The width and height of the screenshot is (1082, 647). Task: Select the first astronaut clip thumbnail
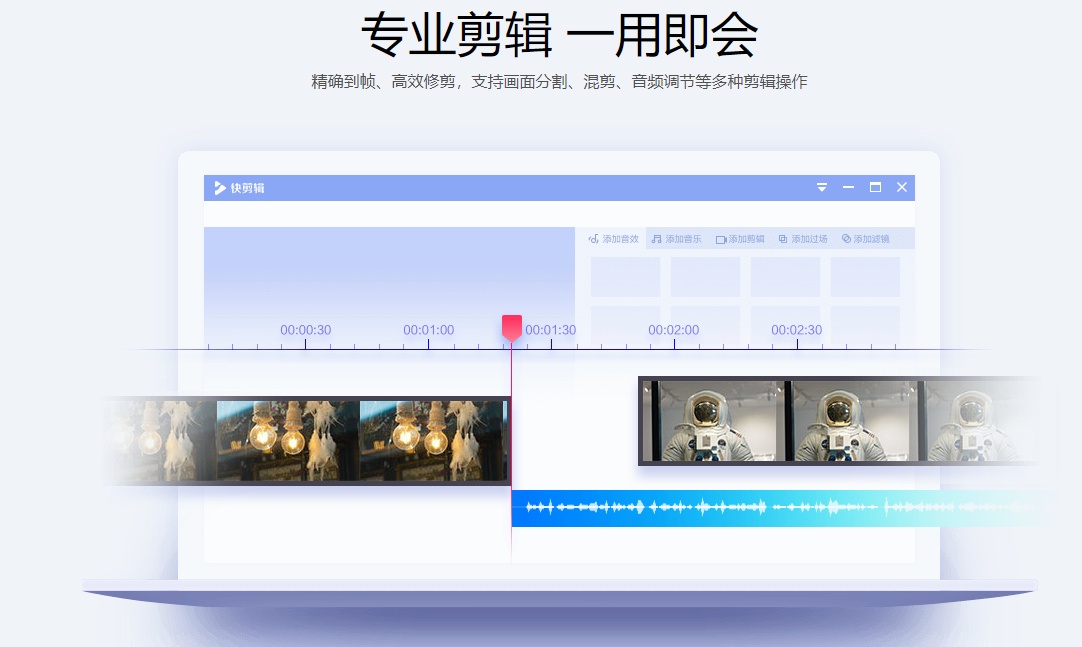710,421
